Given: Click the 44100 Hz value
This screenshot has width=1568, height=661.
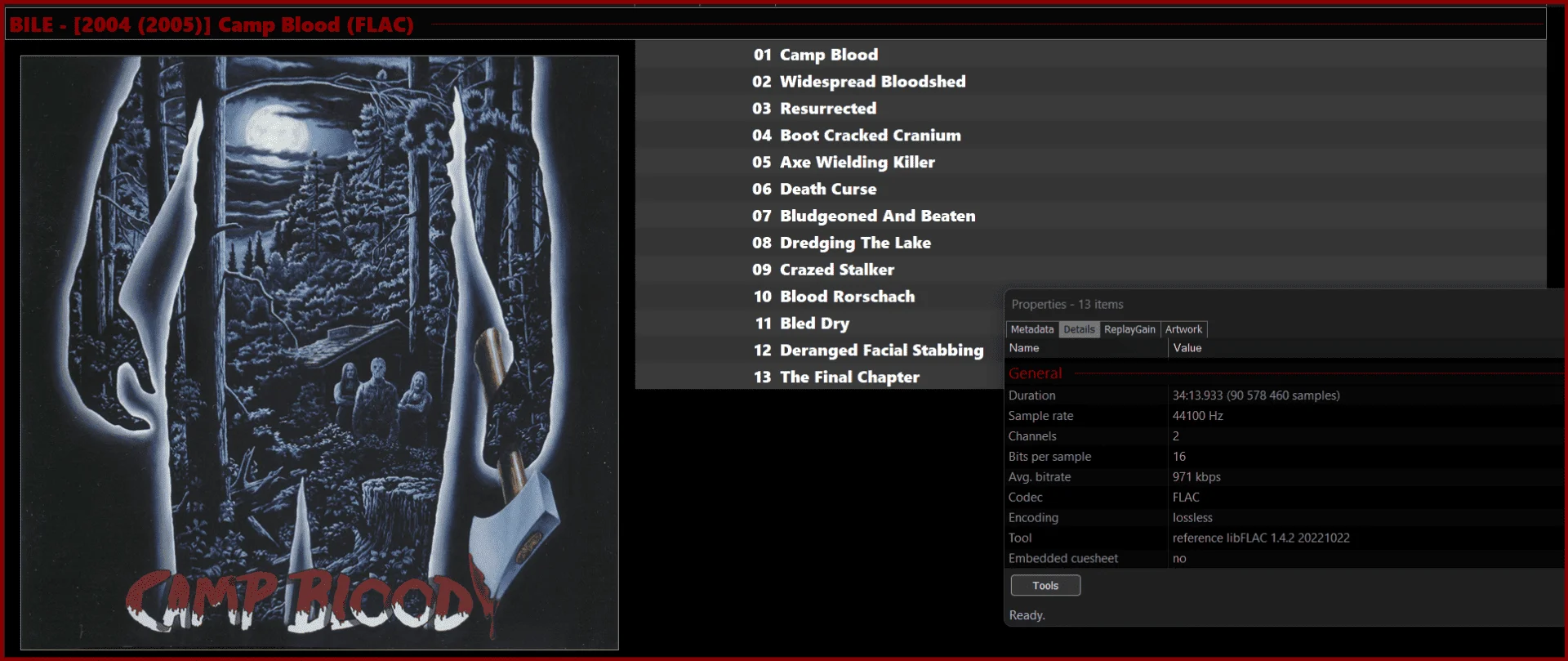Looking at the screenshot, I should 1198,416.
